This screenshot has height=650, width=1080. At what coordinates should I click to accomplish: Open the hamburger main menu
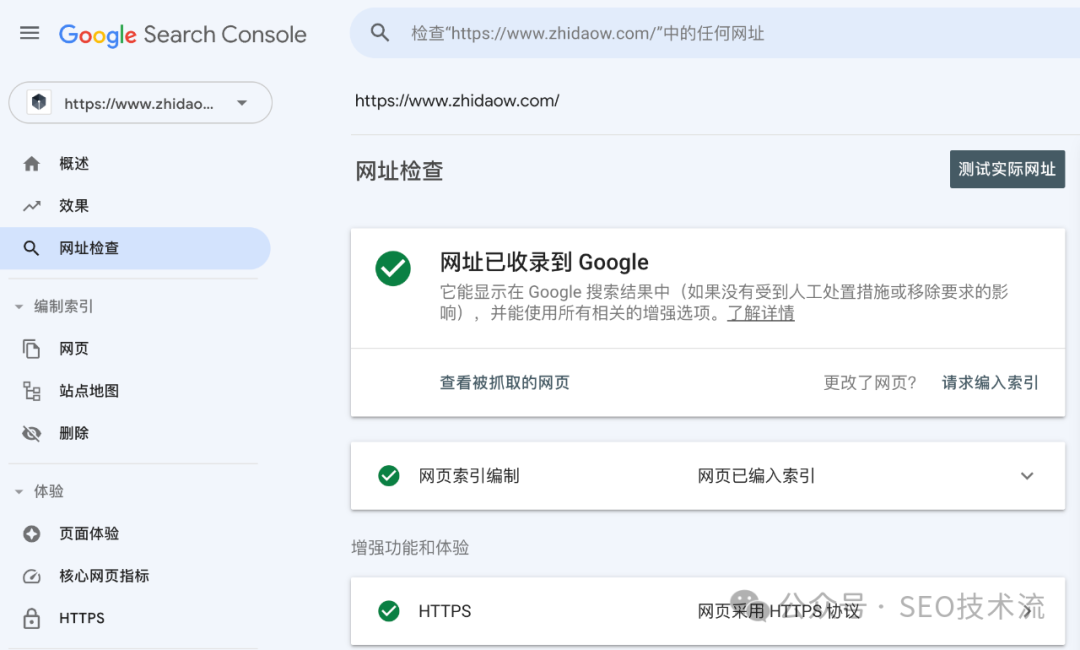[30, 33]
